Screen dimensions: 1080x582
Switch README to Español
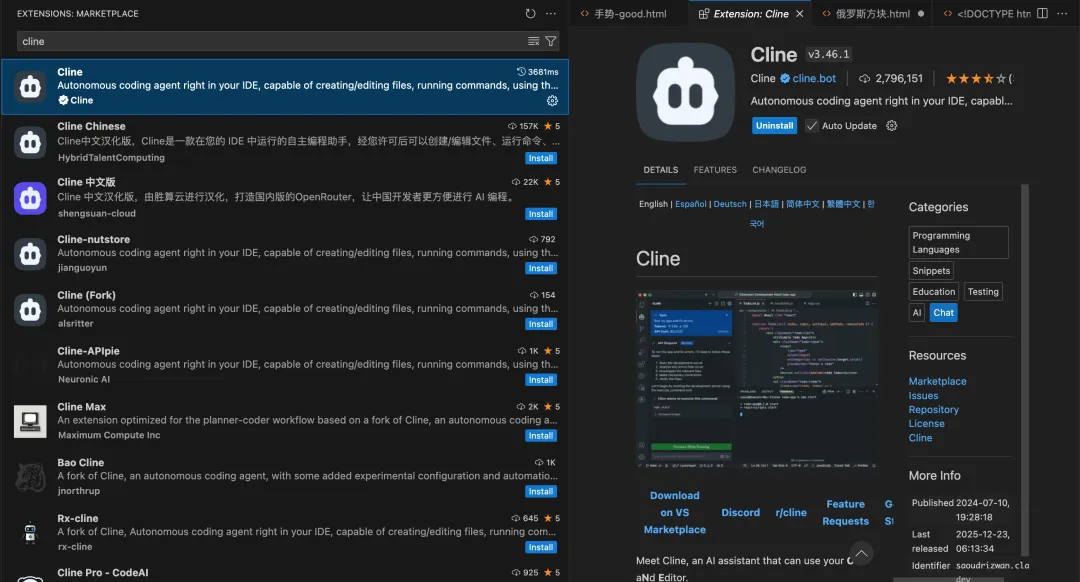[x=691, y=205]
